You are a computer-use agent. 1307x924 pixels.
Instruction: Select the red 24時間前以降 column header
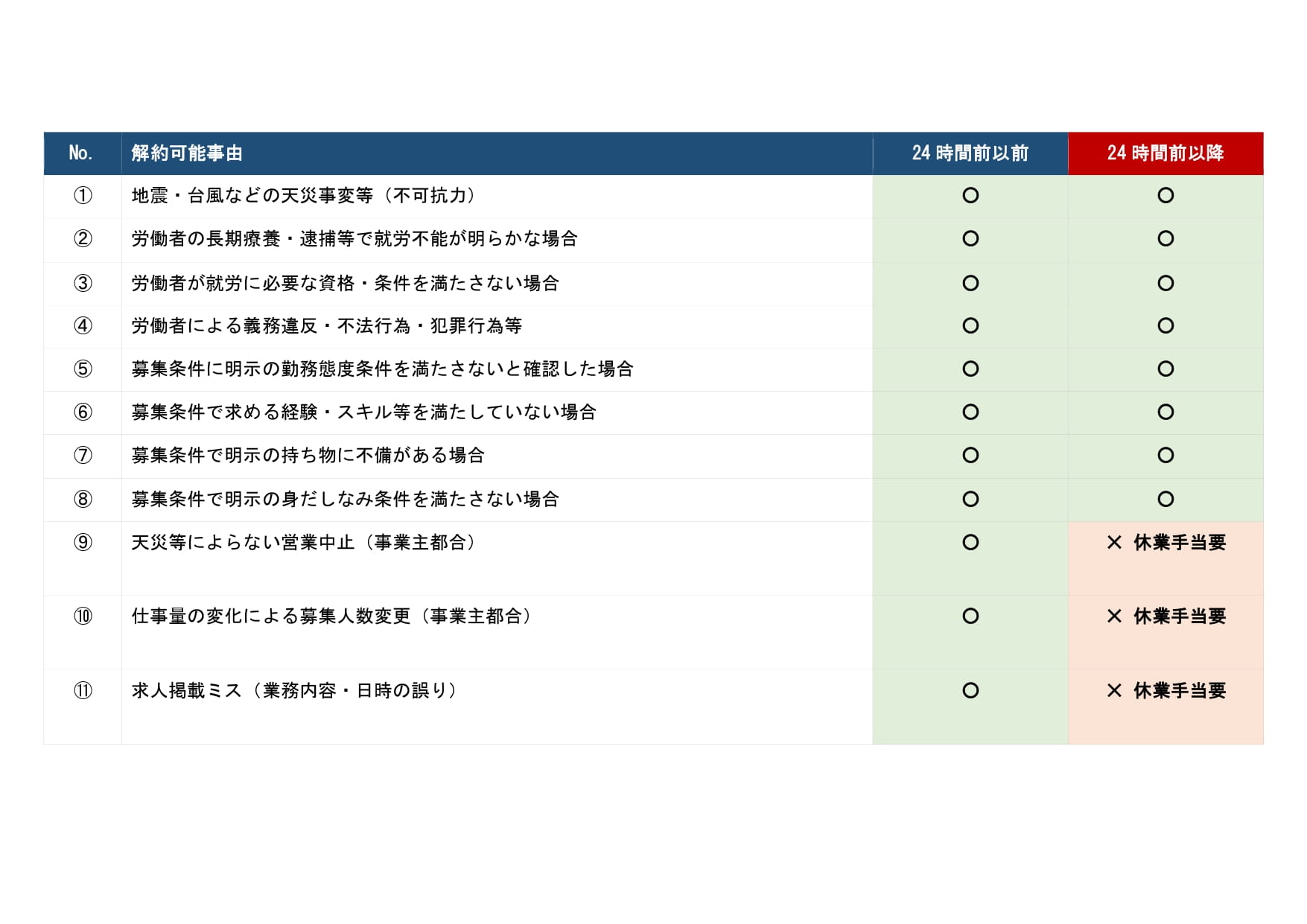(1165, 153)
